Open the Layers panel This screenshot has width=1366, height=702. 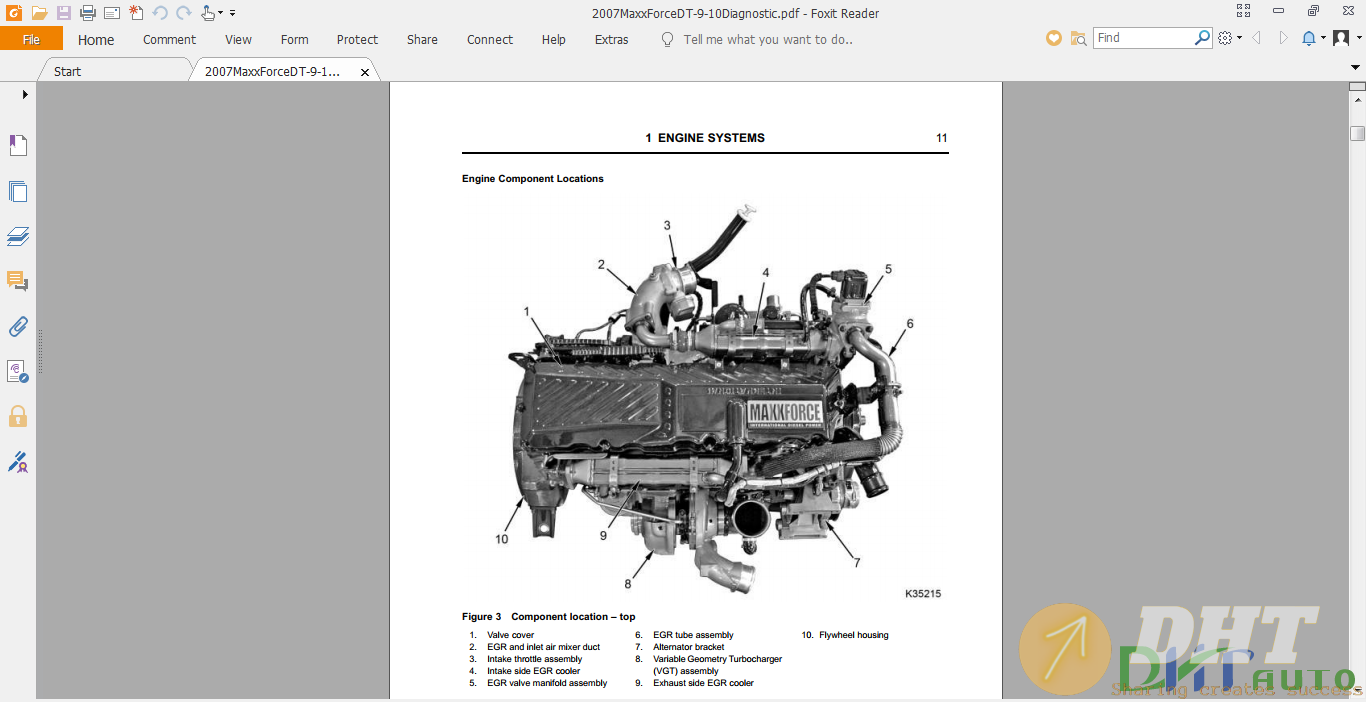click(18, 237)
